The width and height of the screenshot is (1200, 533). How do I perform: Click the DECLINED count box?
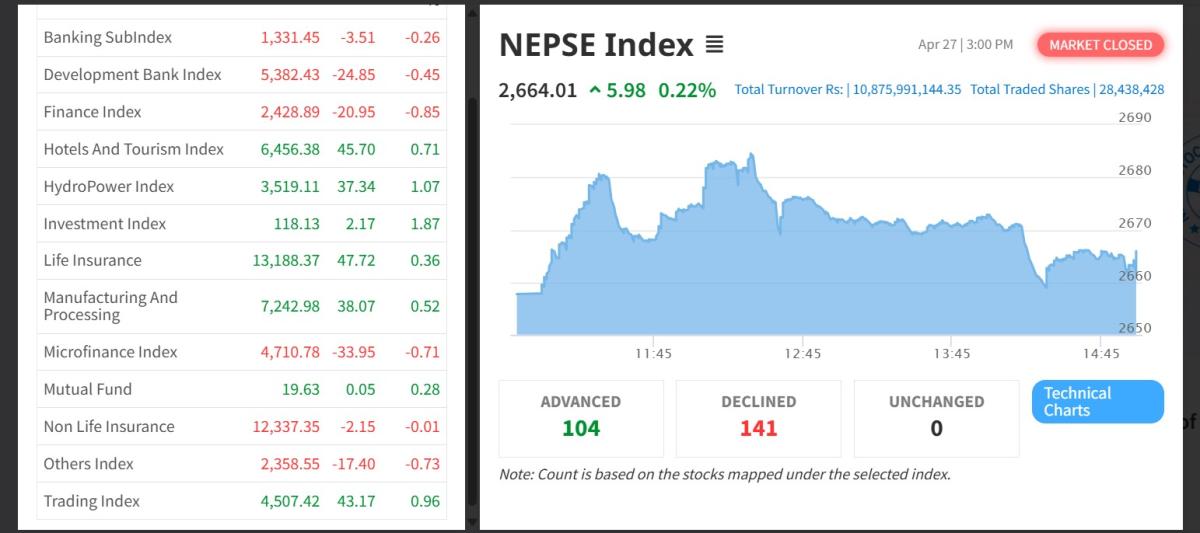758,417
